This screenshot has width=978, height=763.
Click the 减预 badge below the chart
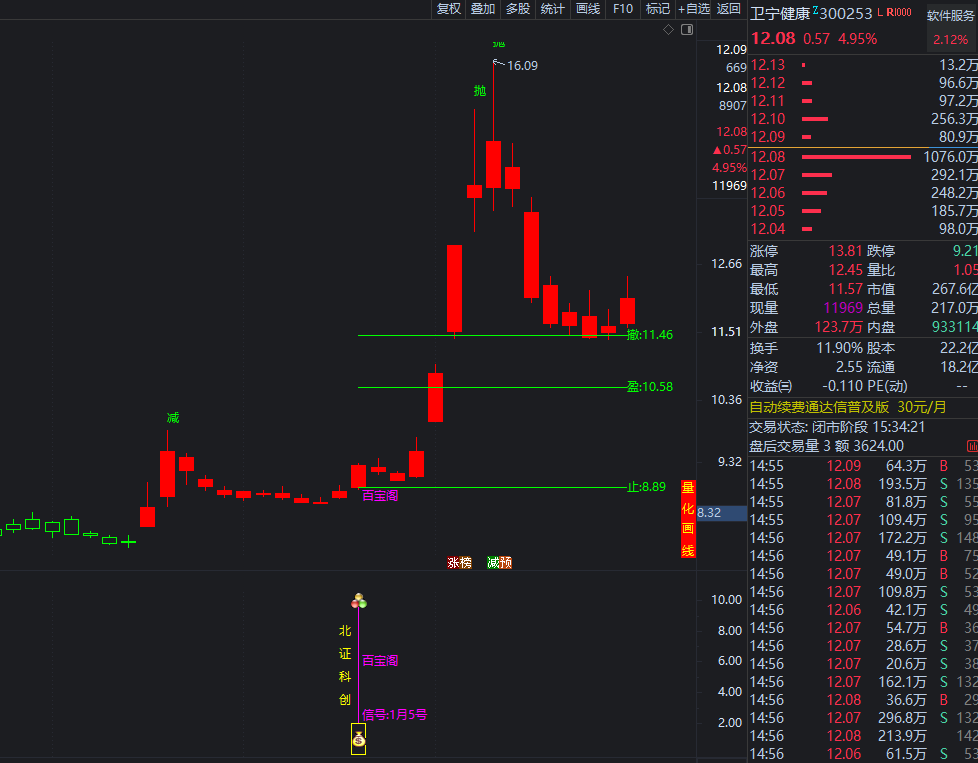click(499, 562)
